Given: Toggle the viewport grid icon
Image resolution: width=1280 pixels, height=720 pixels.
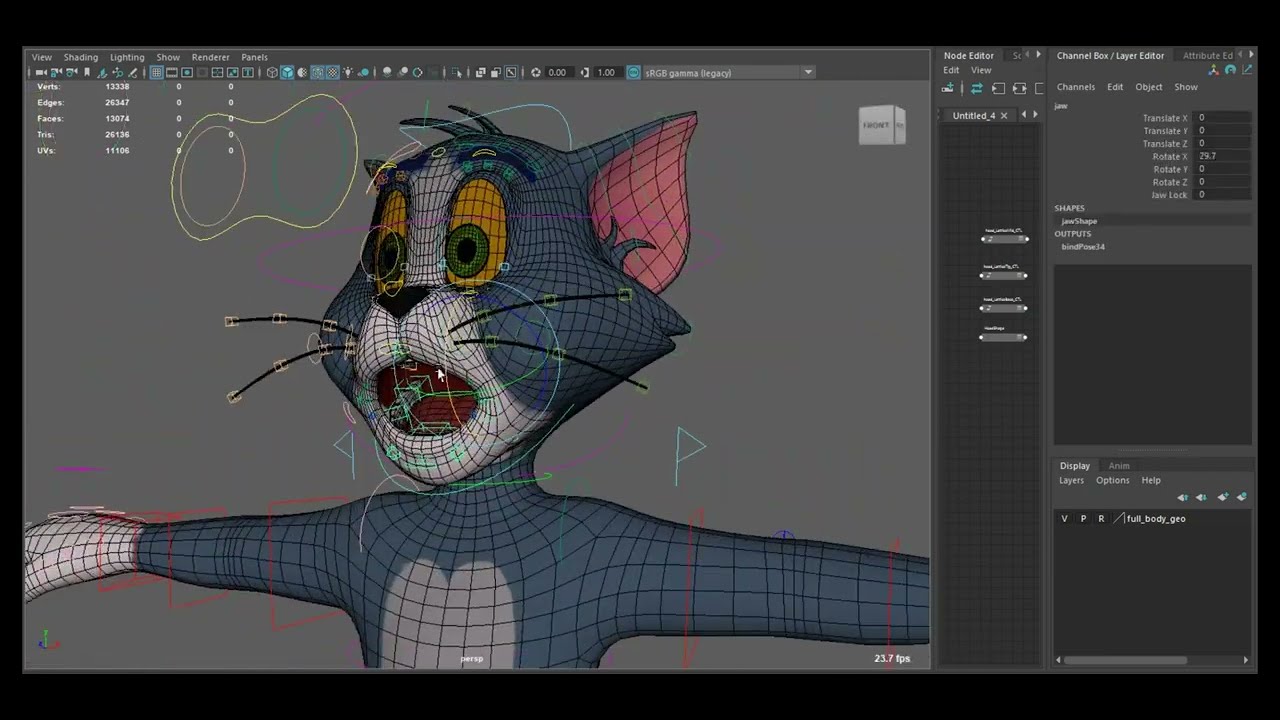Looking at the screenshot, I should point(156,73).
